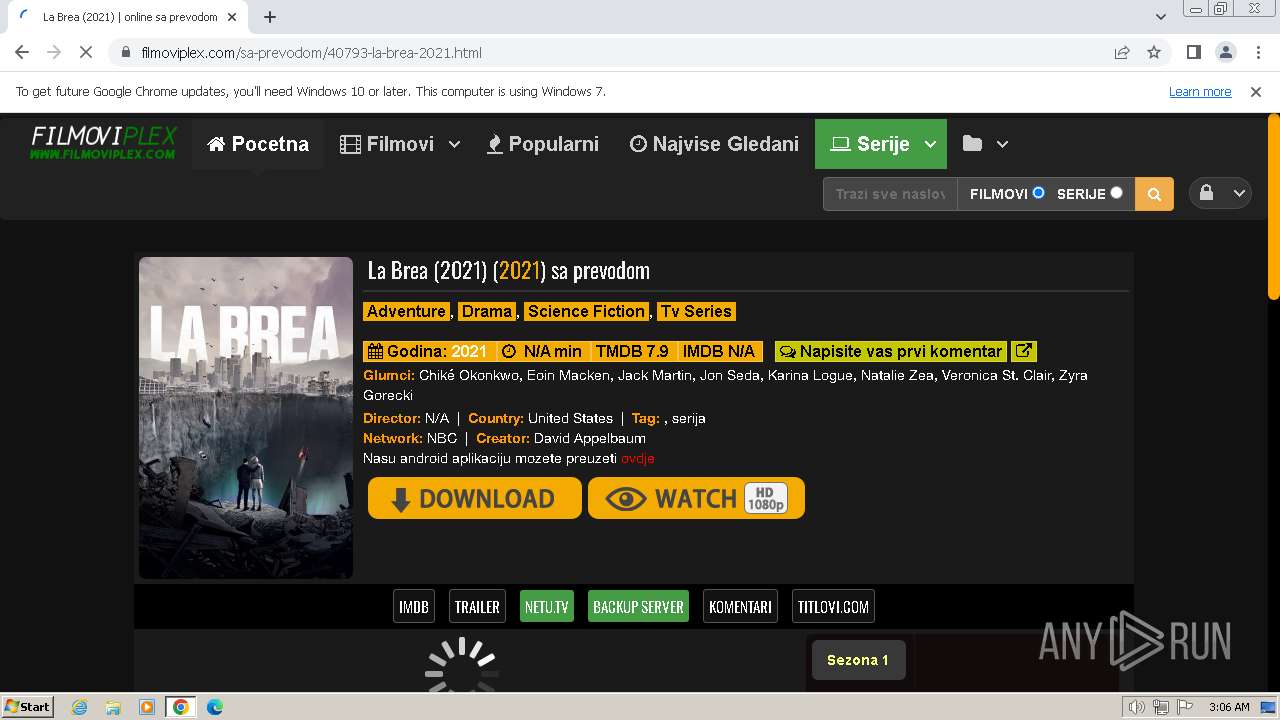Open the IMDB tab button

414,606
